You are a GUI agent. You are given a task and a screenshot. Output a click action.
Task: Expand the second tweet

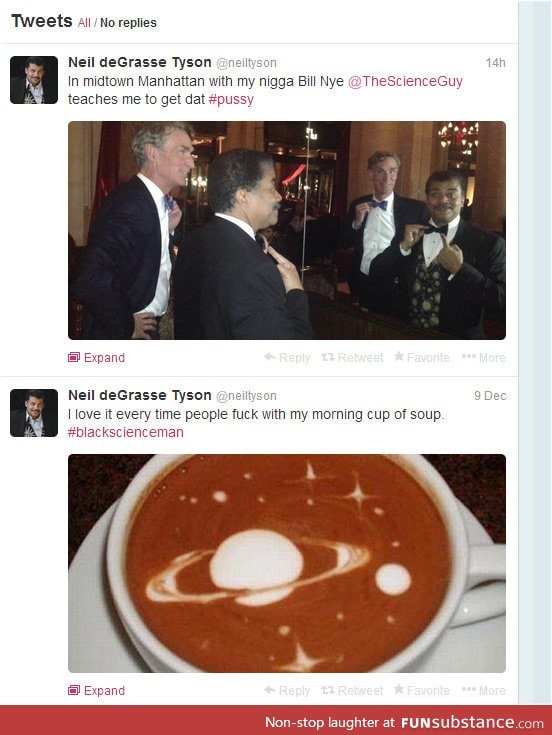tap(97, 690)
